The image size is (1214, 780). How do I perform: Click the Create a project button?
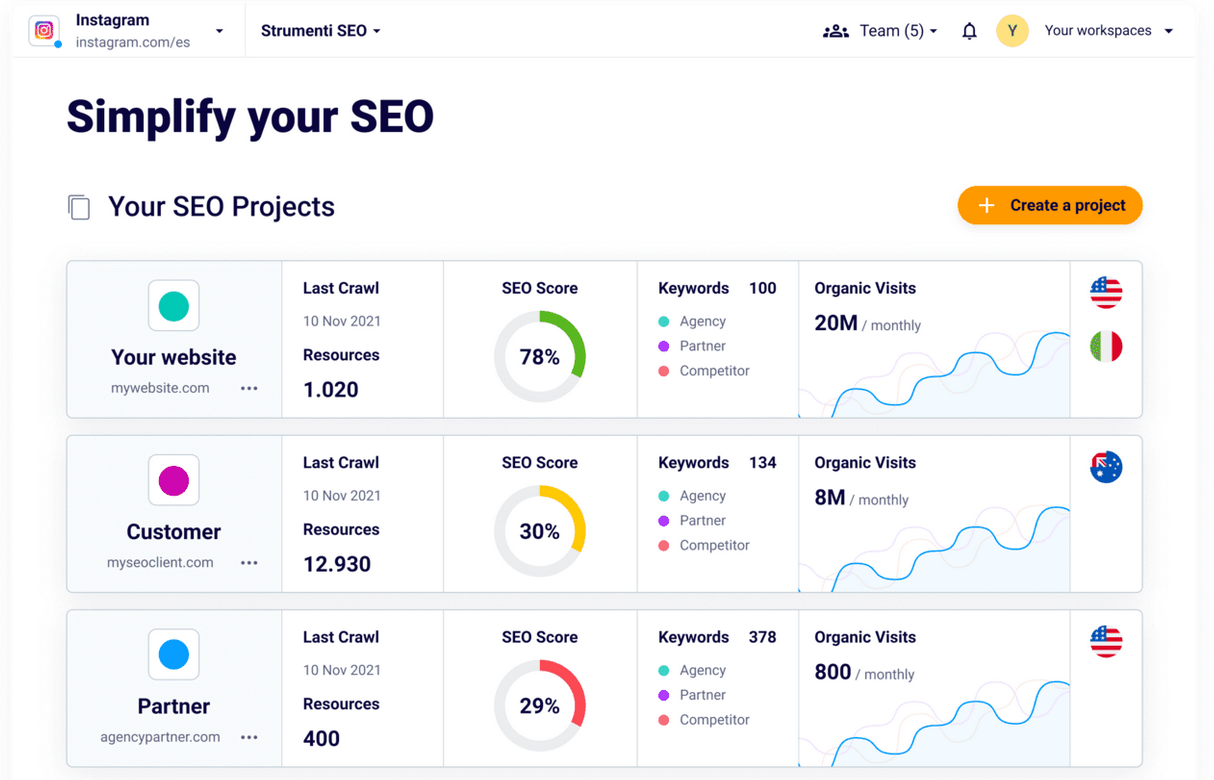pyautogui.click(x=1050, y=205)
